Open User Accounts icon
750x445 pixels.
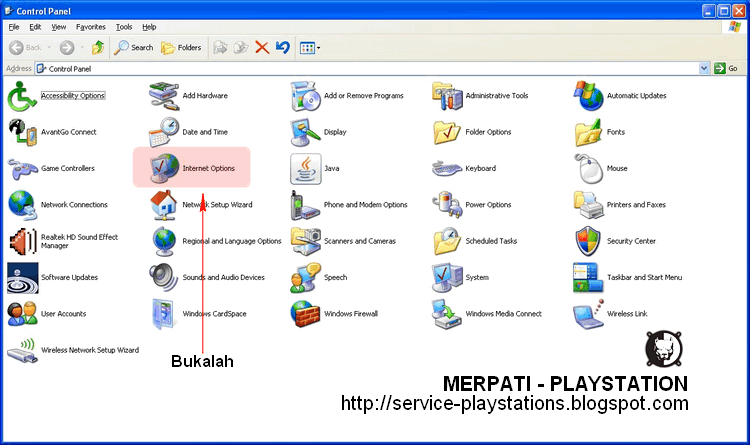click(22, 314)
